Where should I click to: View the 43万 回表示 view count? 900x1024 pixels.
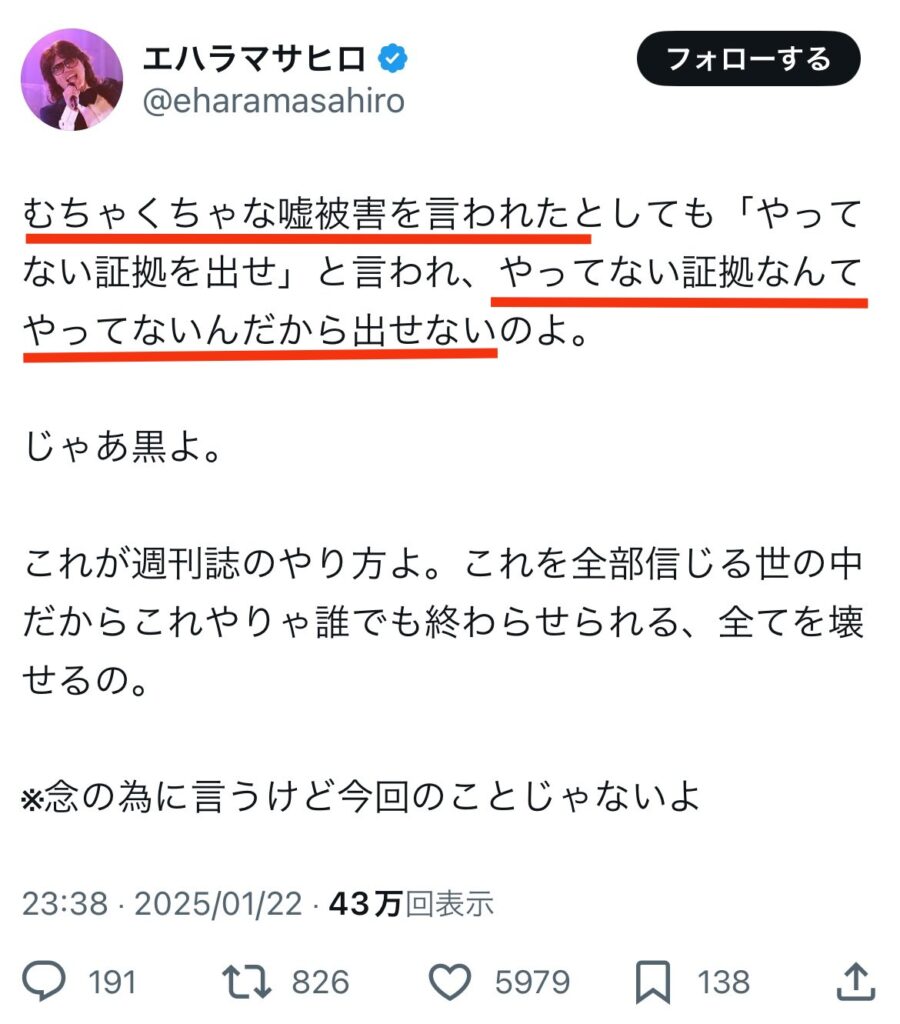[411, 904]
